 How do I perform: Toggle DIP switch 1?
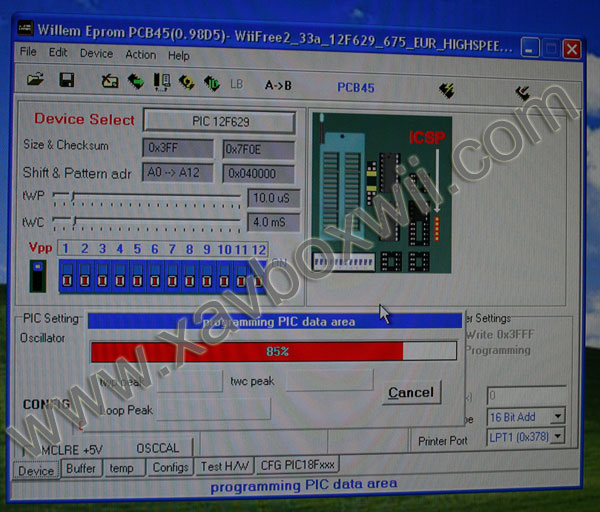pyautogui.click(x=67, y=277)
